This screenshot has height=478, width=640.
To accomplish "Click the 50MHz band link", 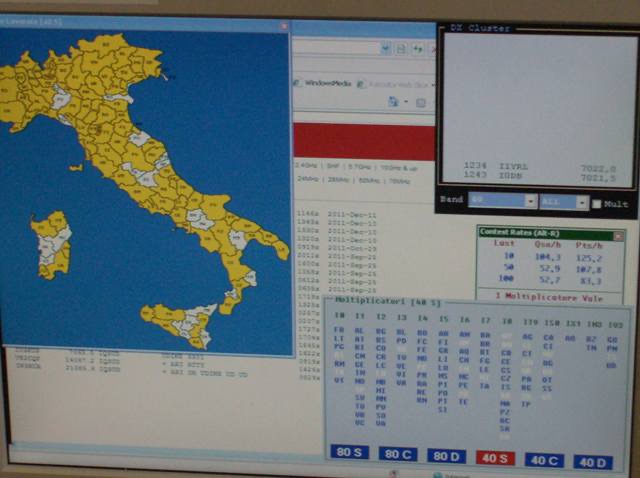I will click(369, 180).
